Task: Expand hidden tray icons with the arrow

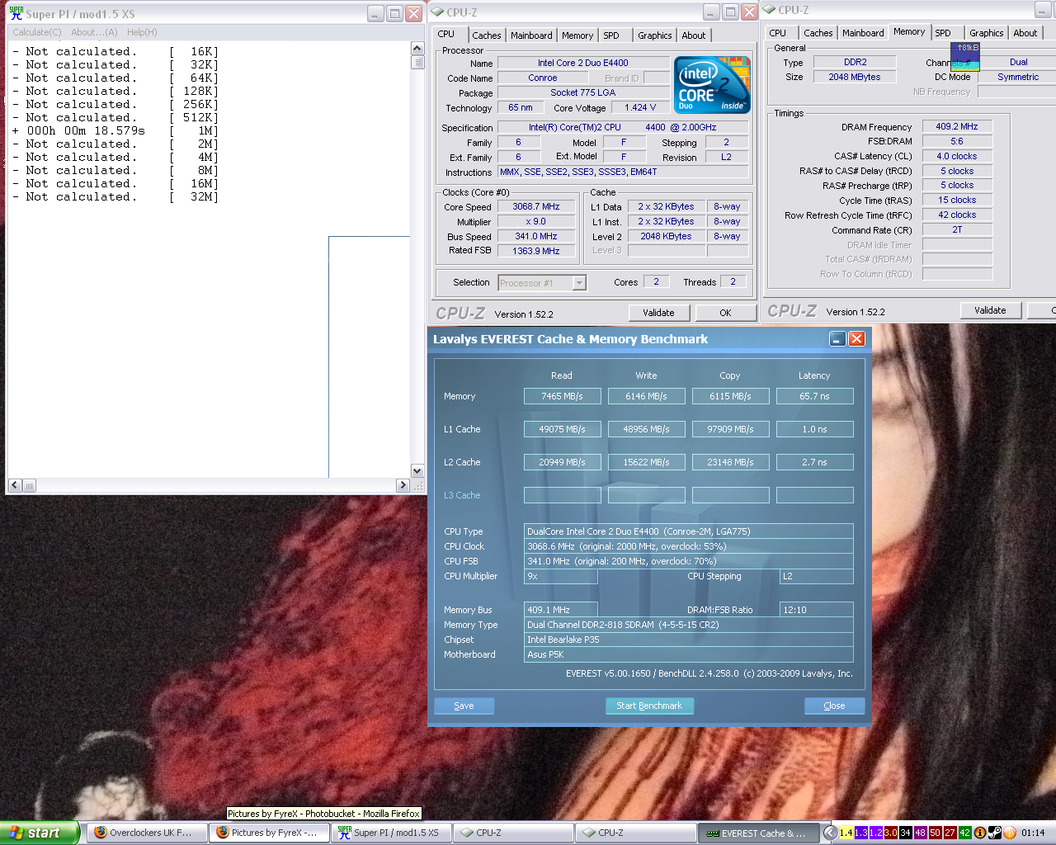Action: pyautogui.click(x=830, y=833)
